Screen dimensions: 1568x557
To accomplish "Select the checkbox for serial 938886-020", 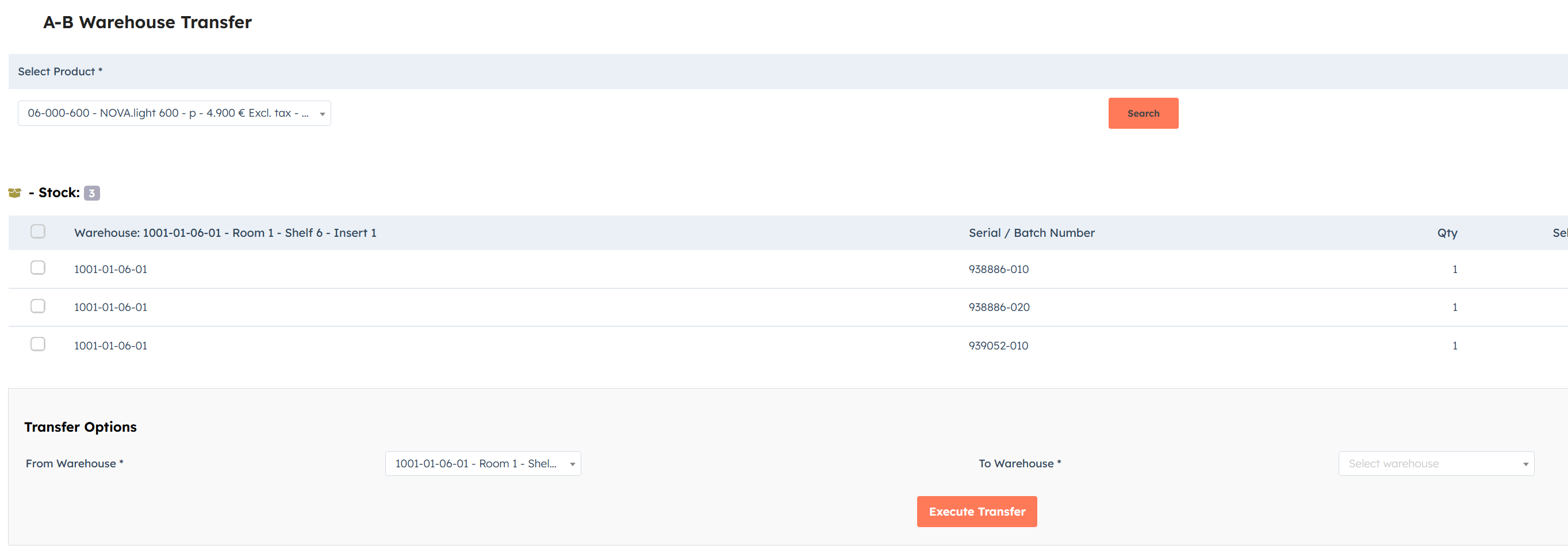I will (38, 306).
